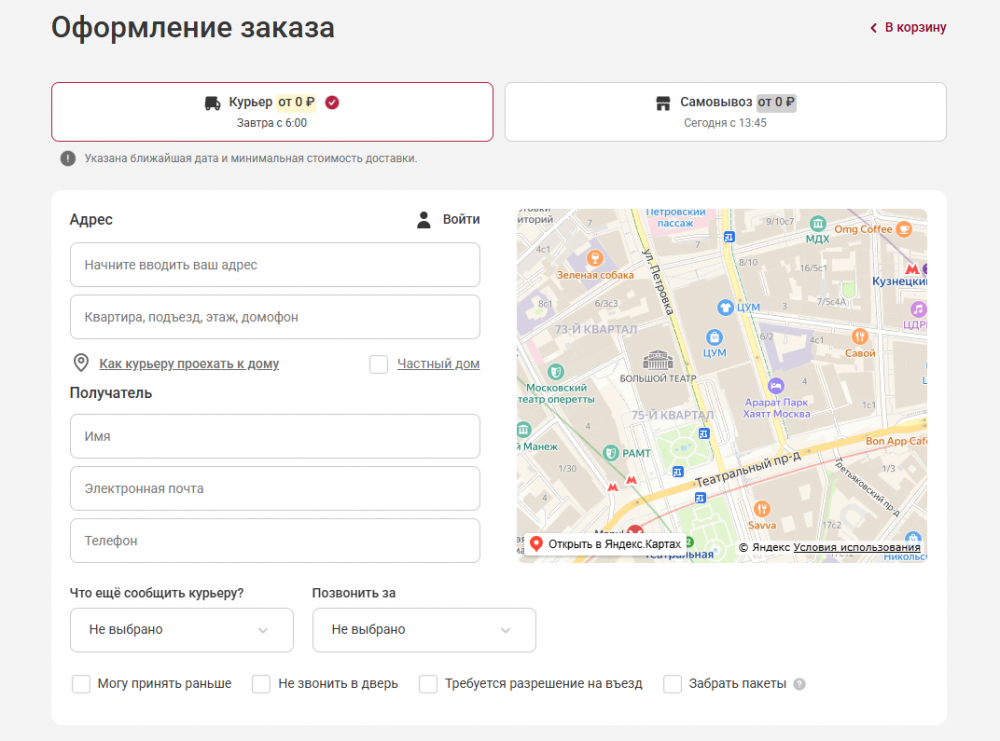Viewport: 1000px width, 741px height.
Task: Select the Курьер delivery tab
Action: (x=272, y=112)
